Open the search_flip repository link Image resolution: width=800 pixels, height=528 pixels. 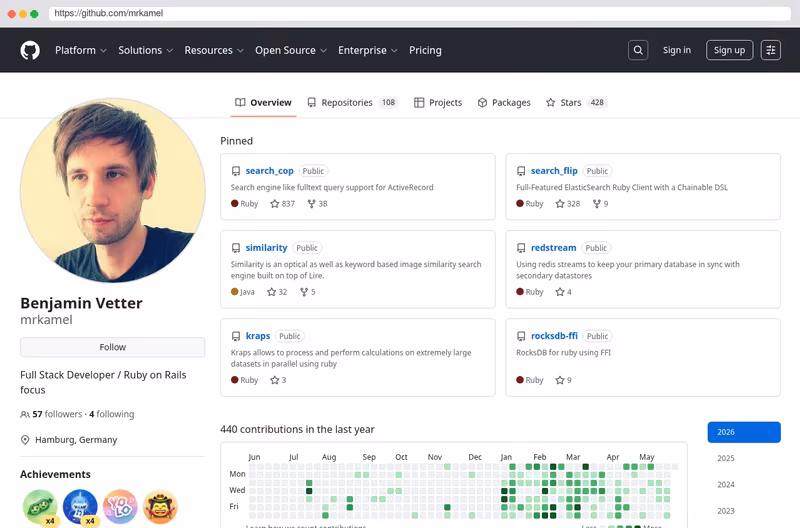[554, 171]
